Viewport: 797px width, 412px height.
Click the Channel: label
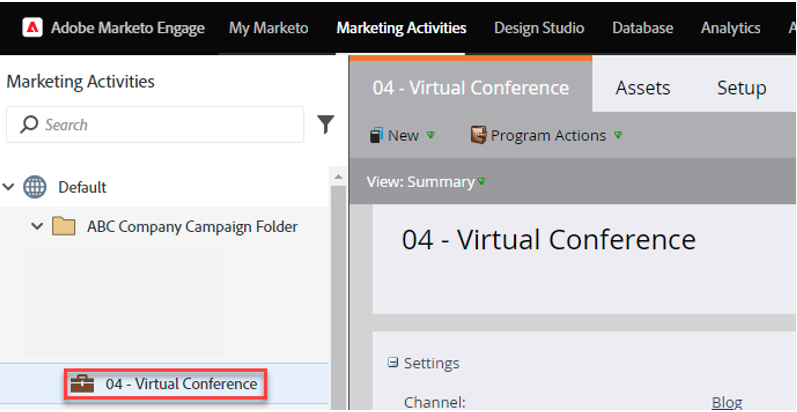pyautogui.click(x=434, y=402)
